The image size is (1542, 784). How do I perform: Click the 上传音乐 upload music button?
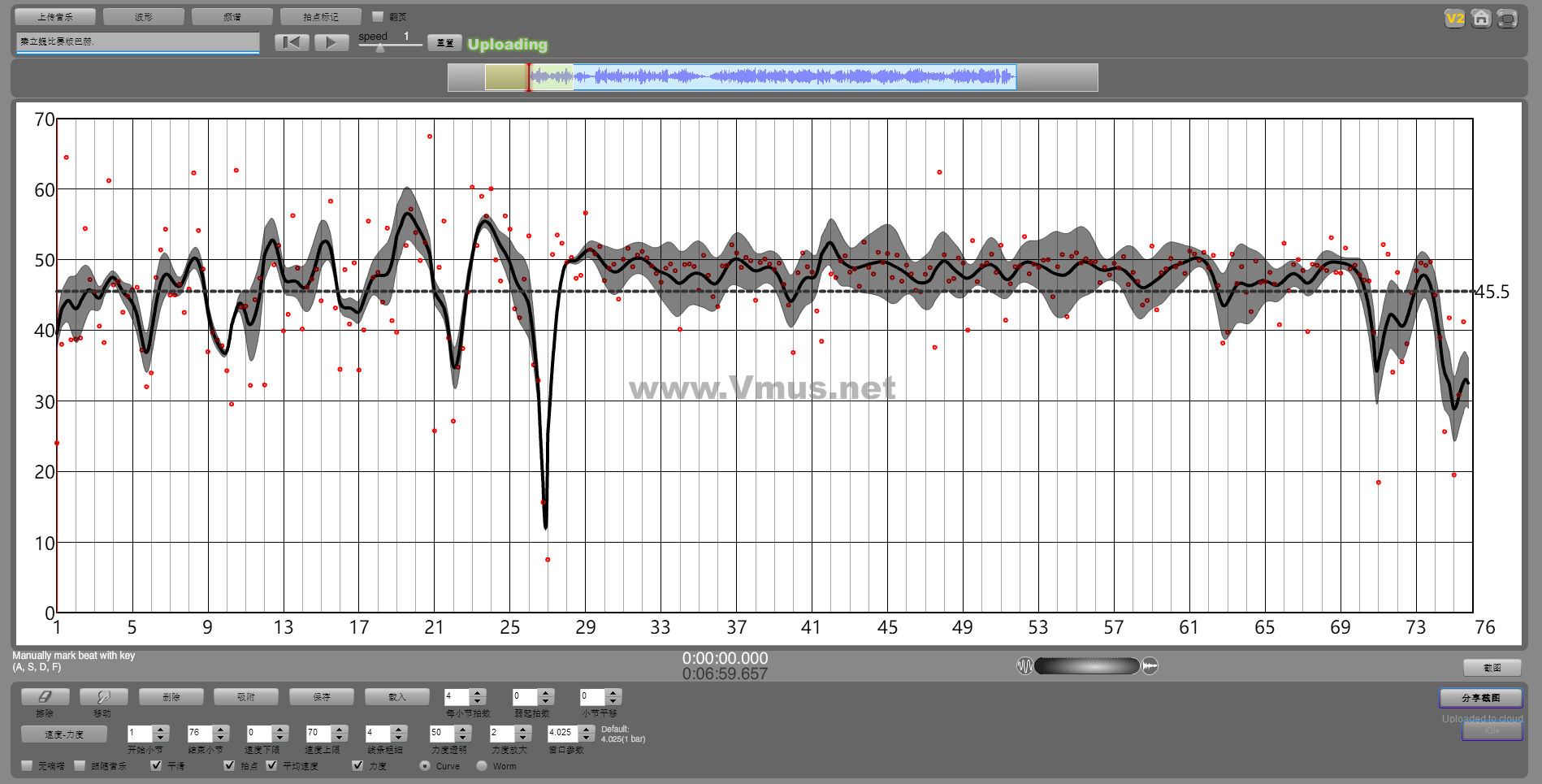tap(55, 16)
